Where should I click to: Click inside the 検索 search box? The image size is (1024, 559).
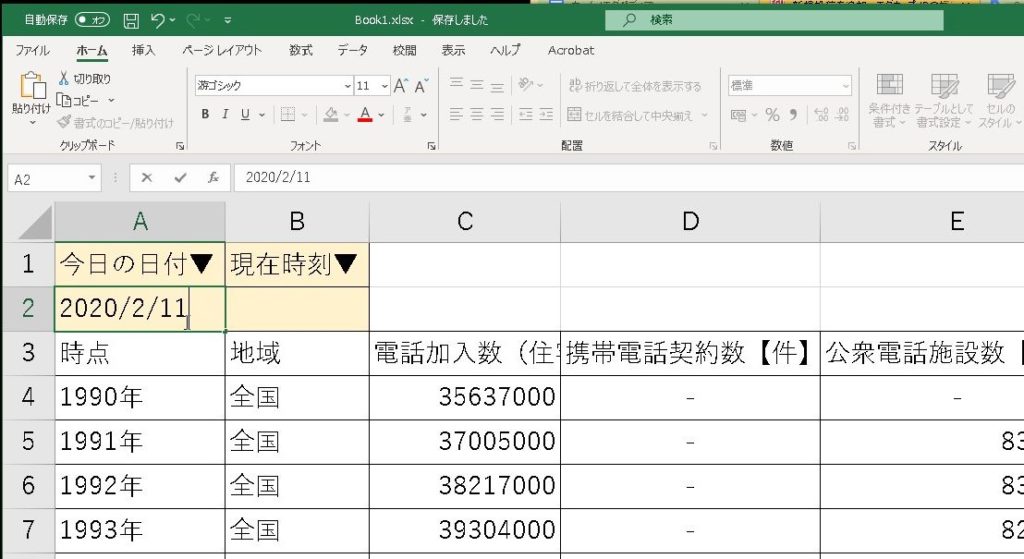click(x=780, y=20)
